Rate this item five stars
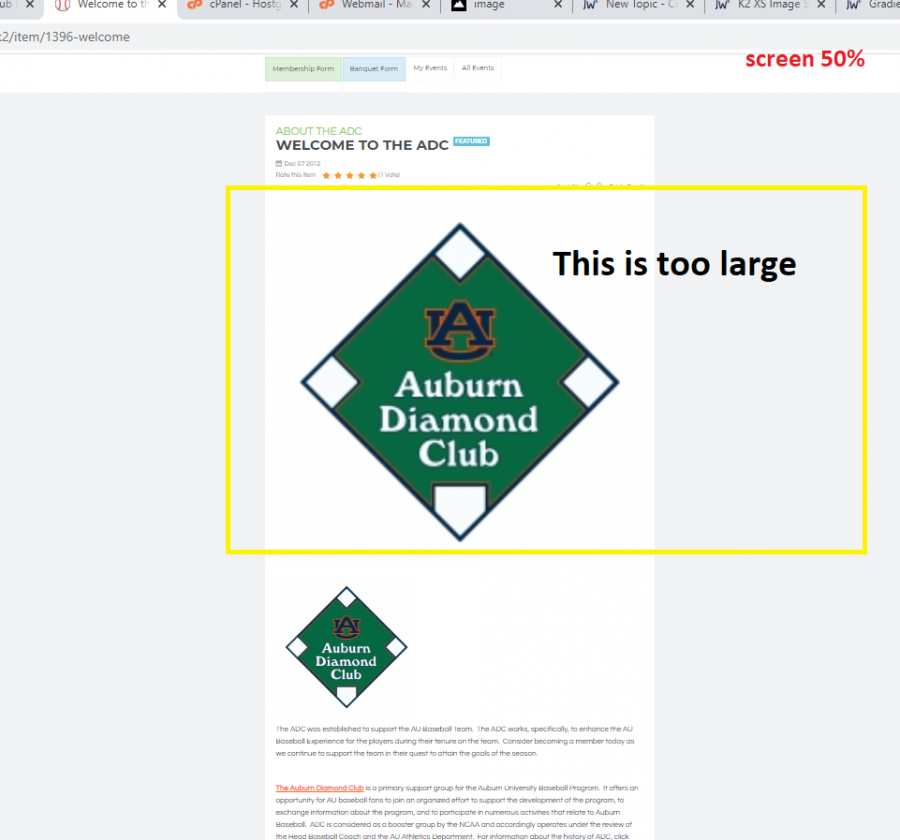The width and height of the screenshot is (900, 840). [x=373, y=176]
